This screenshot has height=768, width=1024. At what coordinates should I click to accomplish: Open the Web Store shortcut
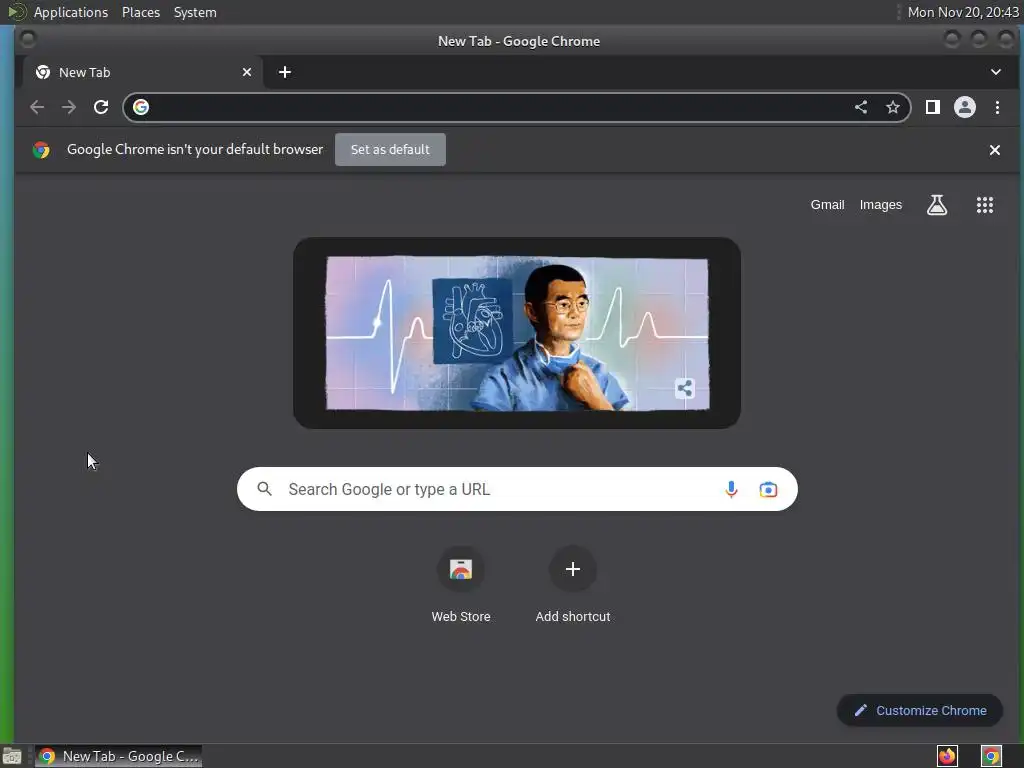tap(461, 584)
